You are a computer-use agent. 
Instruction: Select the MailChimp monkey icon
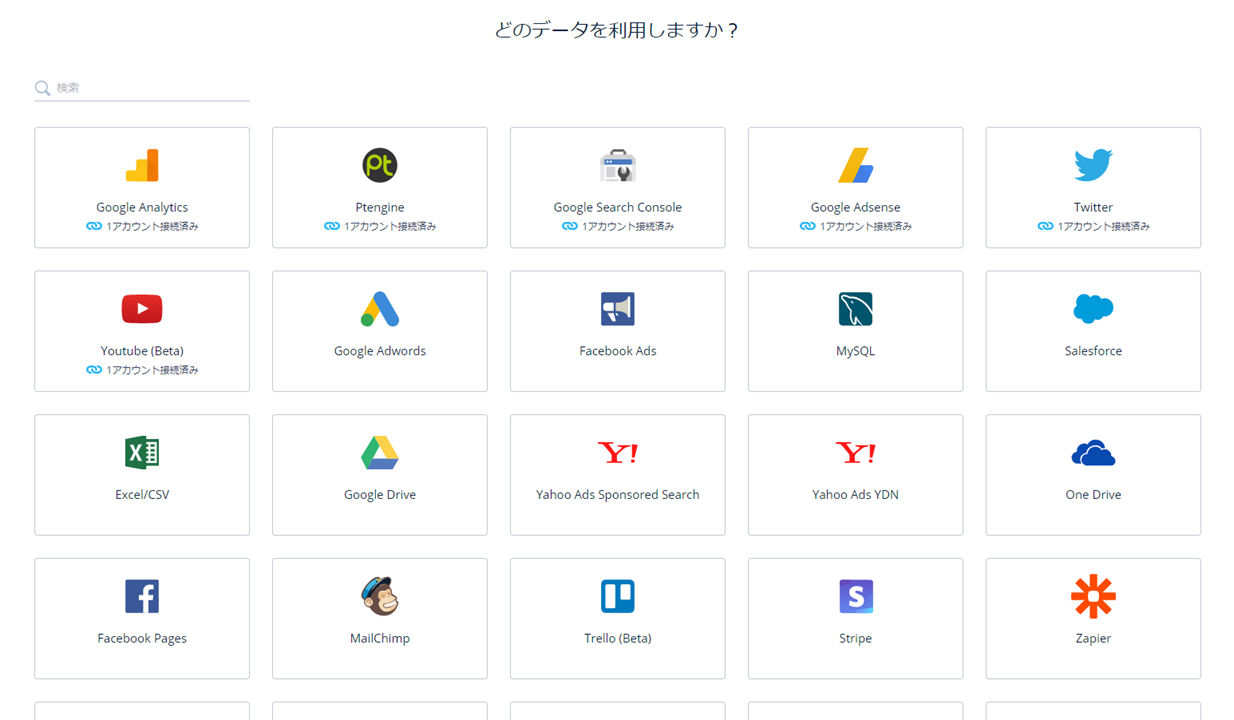point(380,596)
